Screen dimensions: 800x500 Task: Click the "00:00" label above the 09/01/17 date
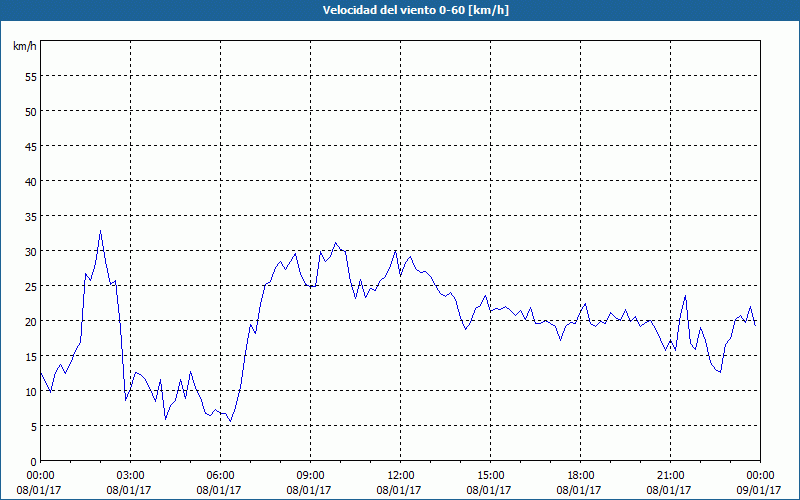coord(760,476)
